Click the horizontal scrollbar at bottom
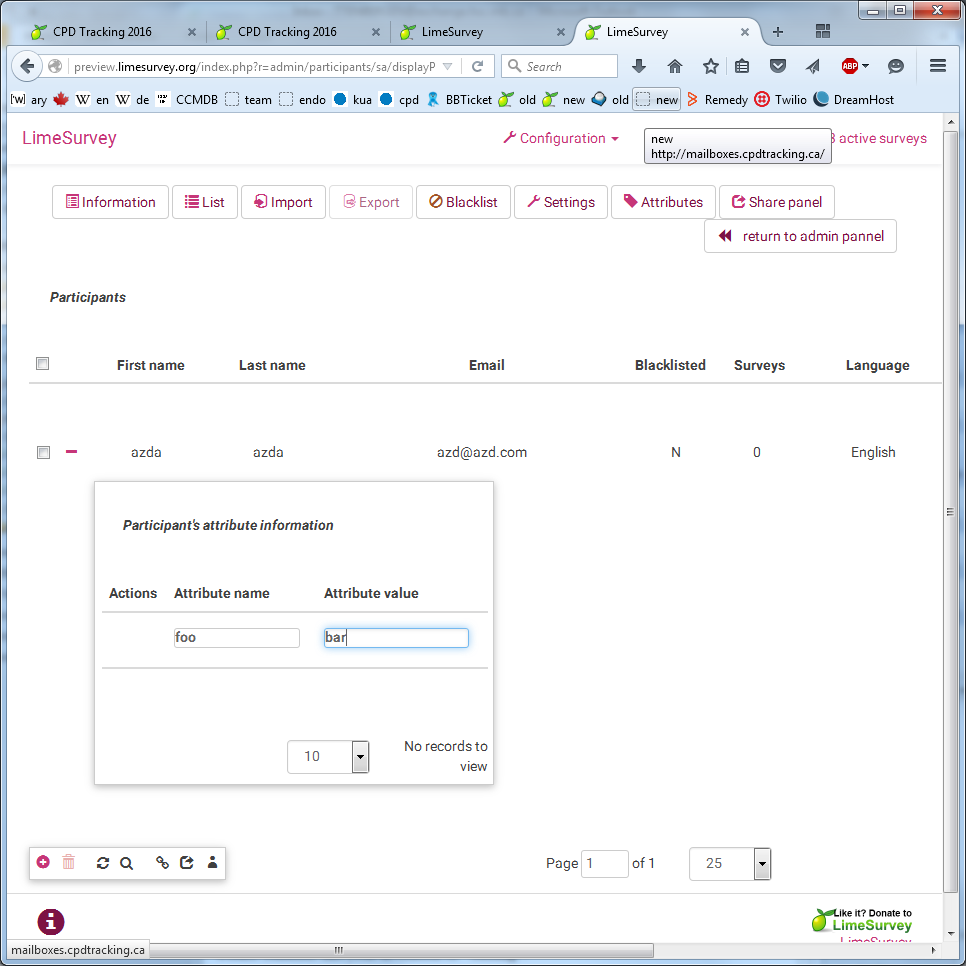The width and height of the screenshot is (966, 966). tap(339, 949)
